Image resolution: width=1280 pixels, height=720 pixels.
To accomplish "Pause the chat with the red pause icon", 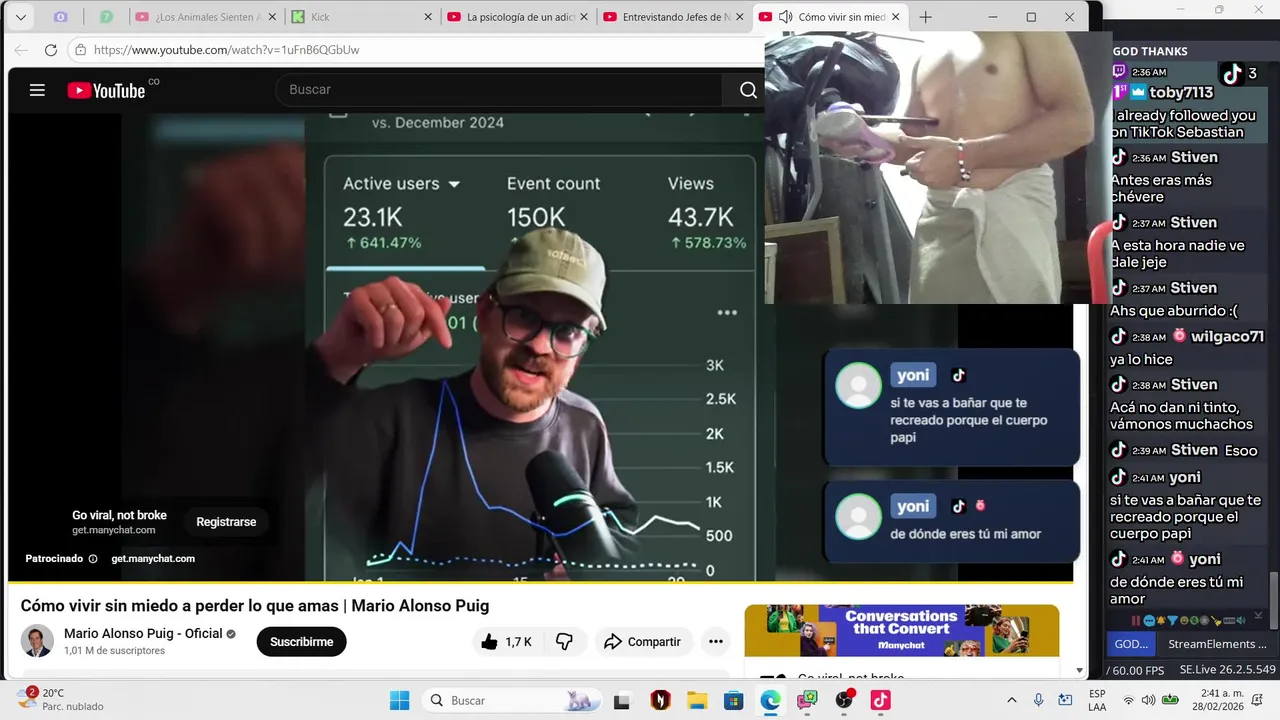I will [1136, 621].
